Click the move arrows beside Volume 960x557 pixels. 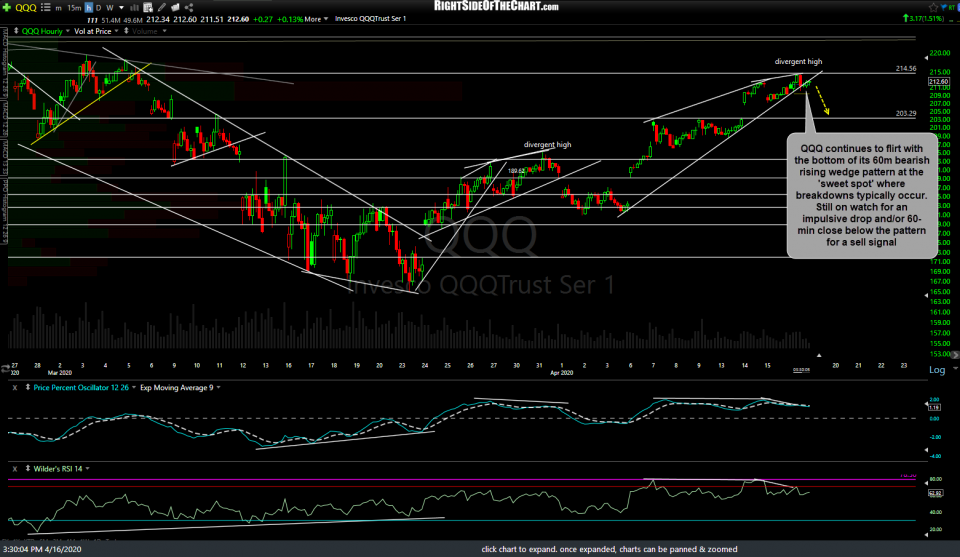click(127, 31)
